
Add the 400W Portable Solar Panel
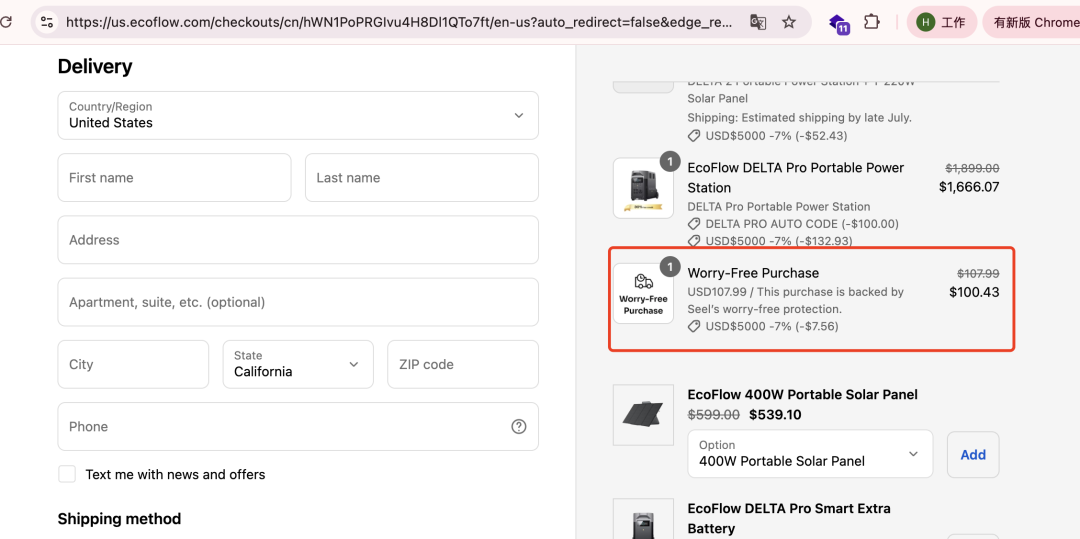(x=972, y=454)
